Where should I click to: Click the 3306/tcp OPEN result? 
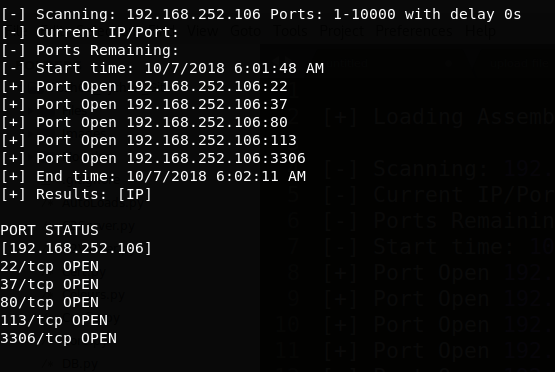pyautogui.click(x=58, y=338)
